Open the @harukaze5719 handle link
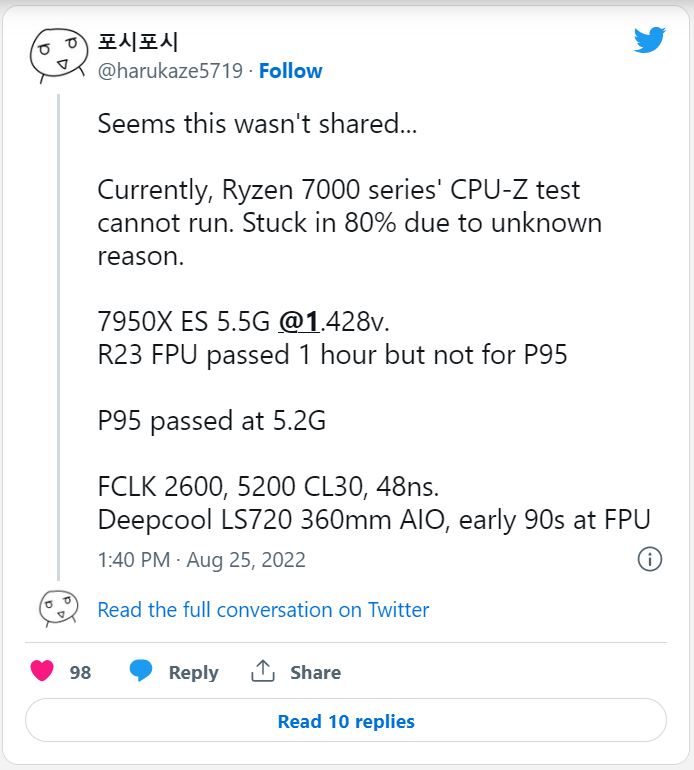This screenshot has height=770, width=694. [170, 71]
